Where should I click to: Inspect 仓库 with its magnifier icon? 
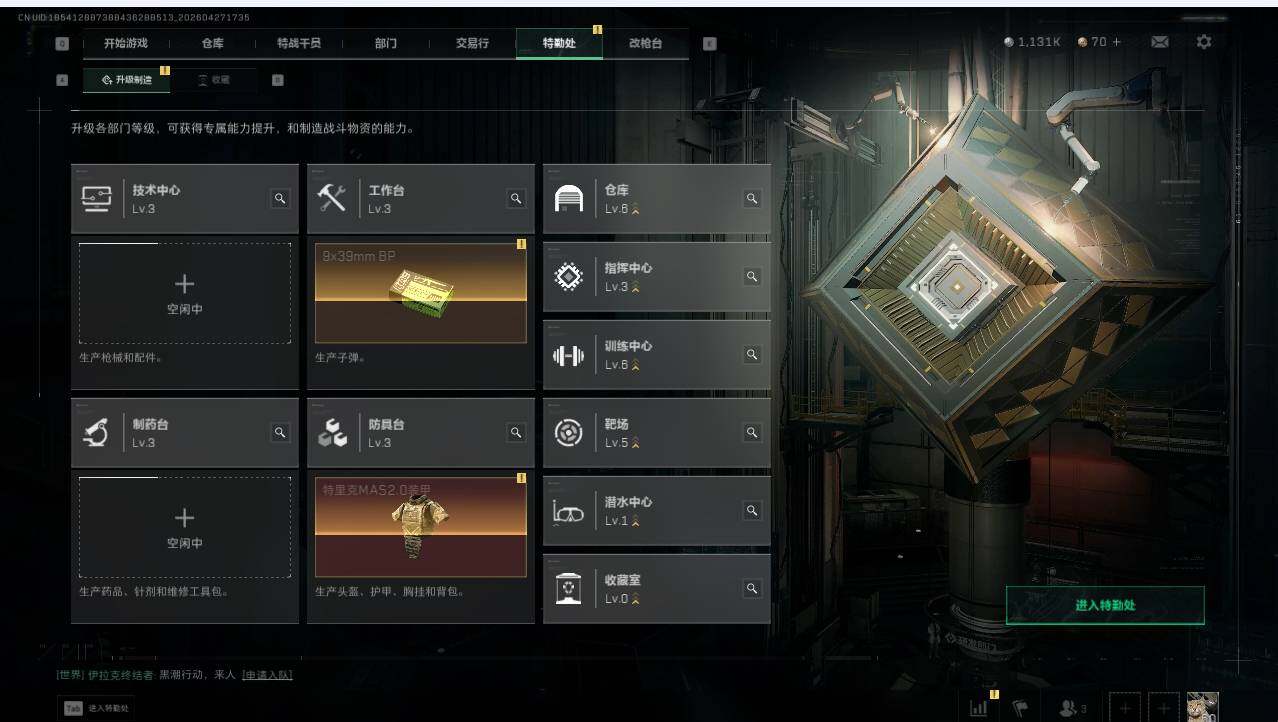click(752, 199)
